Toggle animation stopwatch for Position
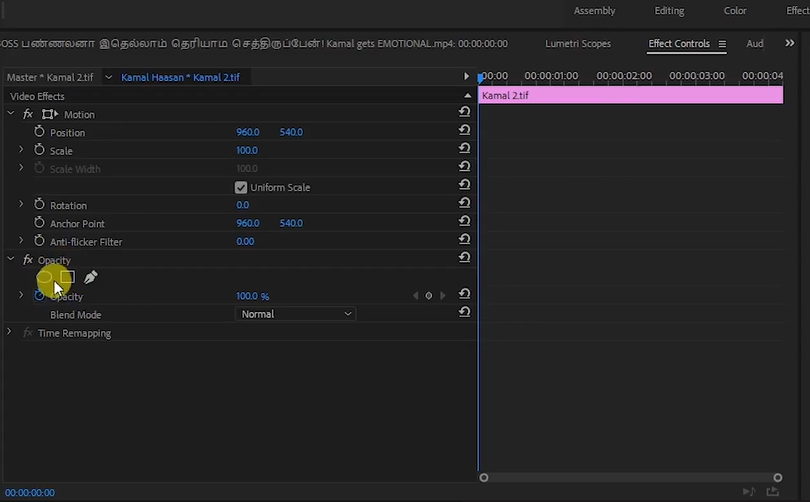Image resolution: width=810 pixels, height=502 pixels. point(39,131)
